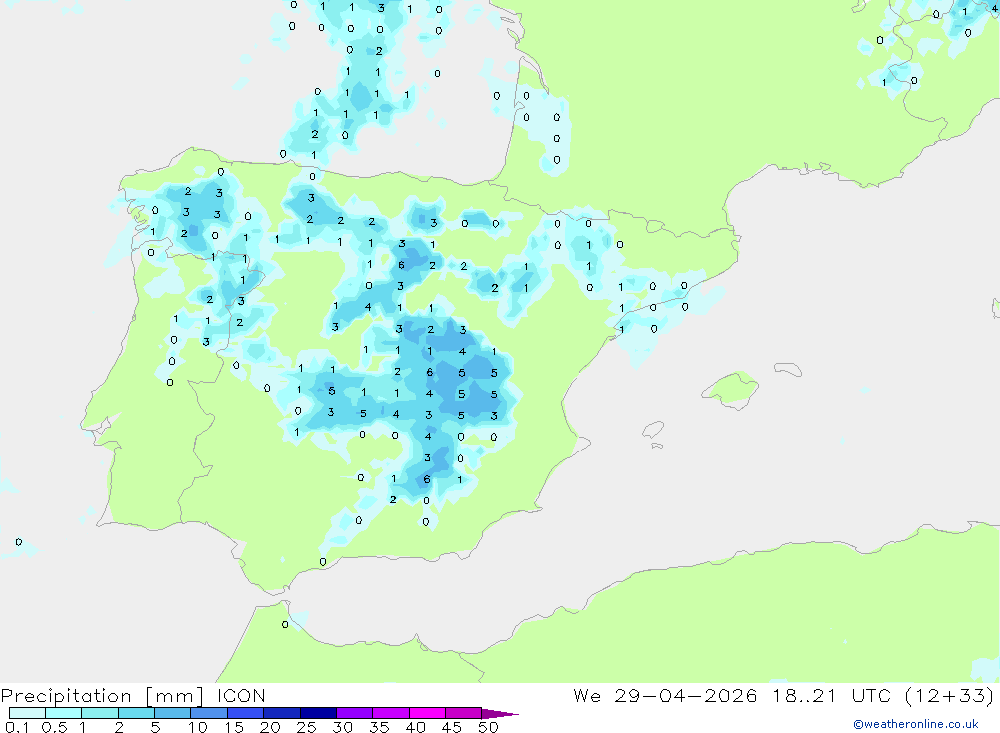Click the weekday label 'We'
Viewport: 1000px width, 733px height.
click(587, 695)
